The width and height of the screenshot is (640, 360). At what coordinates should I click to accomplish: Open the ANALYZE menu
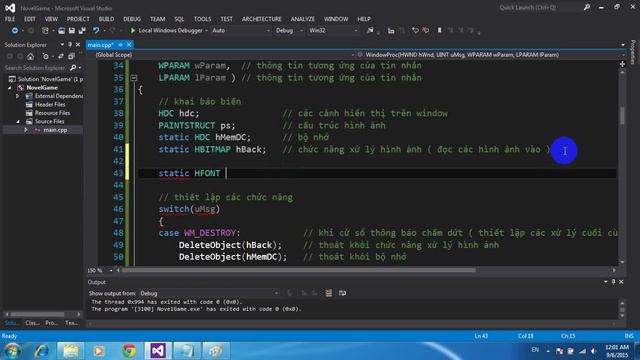pyautogui.click(x=302, y=19)
